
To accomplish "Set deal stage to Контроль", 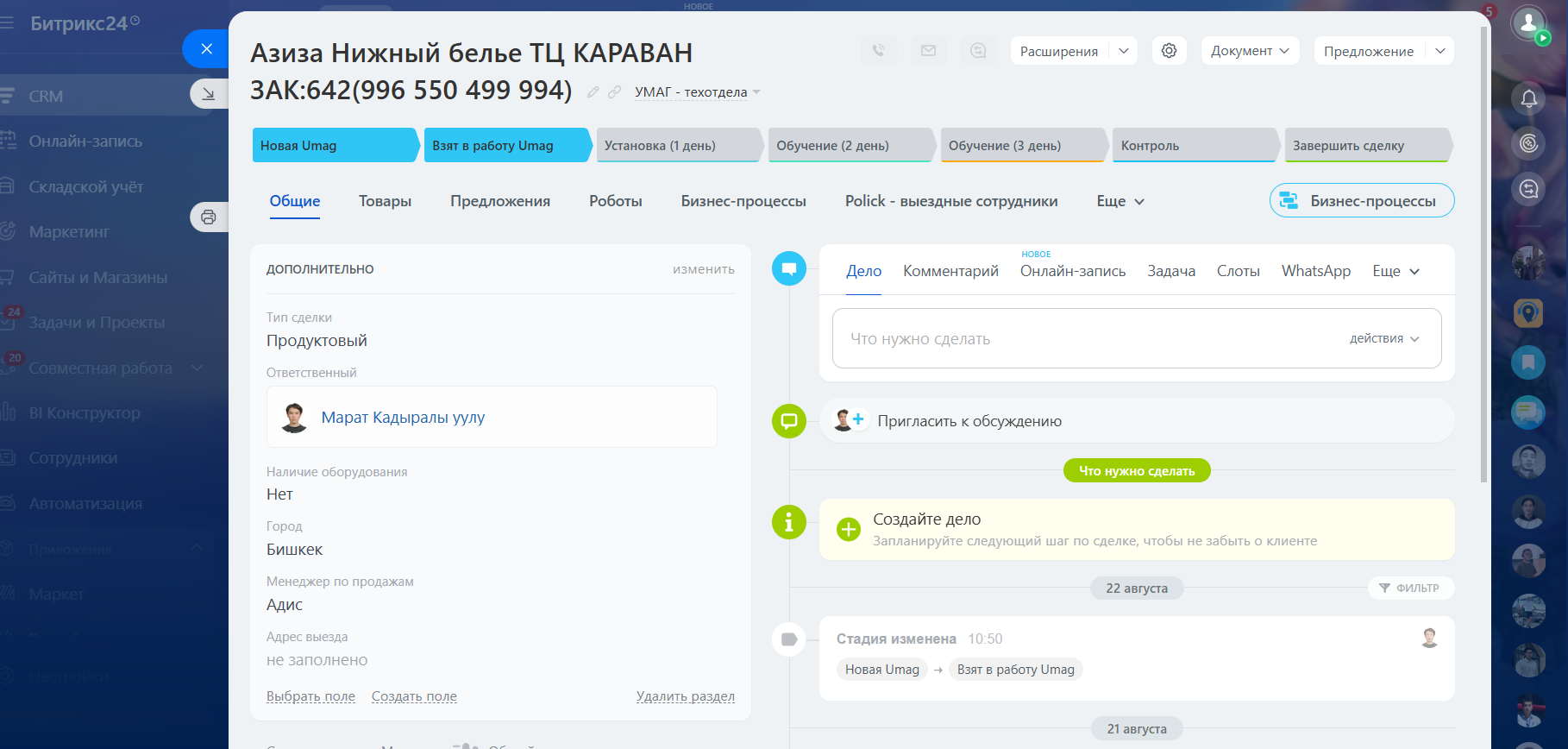I will (x=1194, y=145).
